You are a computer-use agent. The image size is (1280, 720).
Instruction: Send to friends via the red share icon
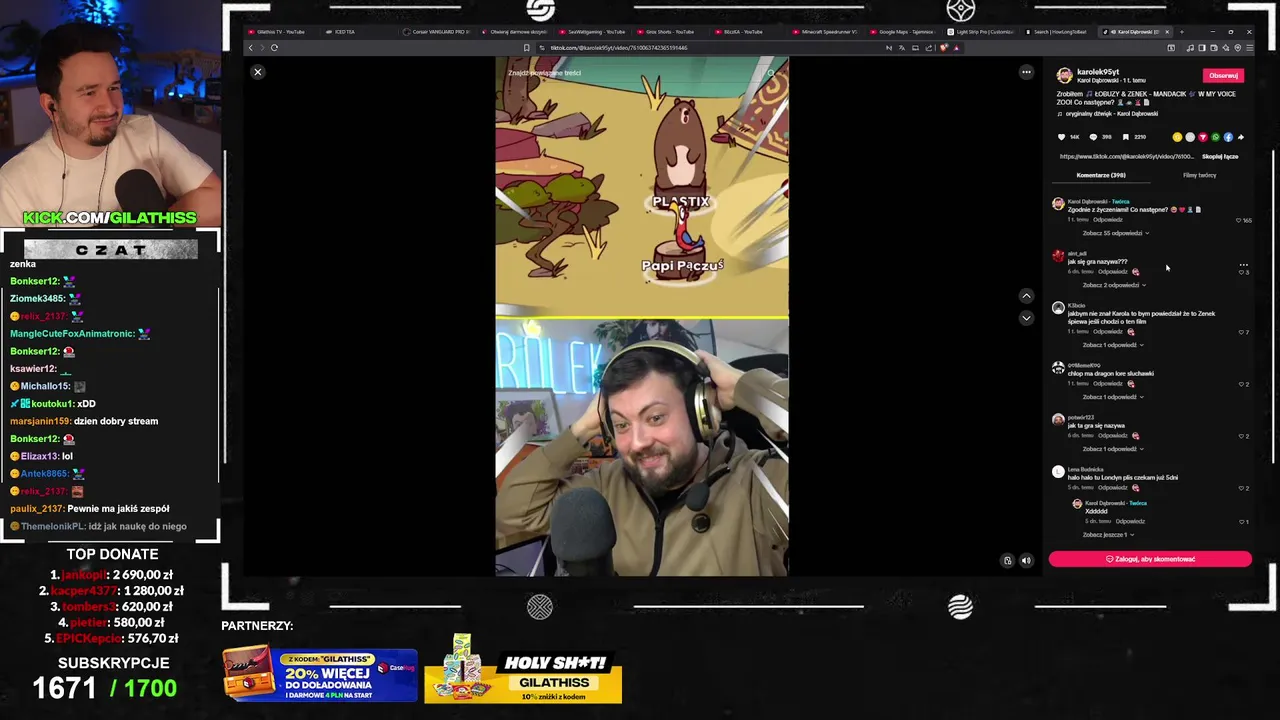(1203, 137)
